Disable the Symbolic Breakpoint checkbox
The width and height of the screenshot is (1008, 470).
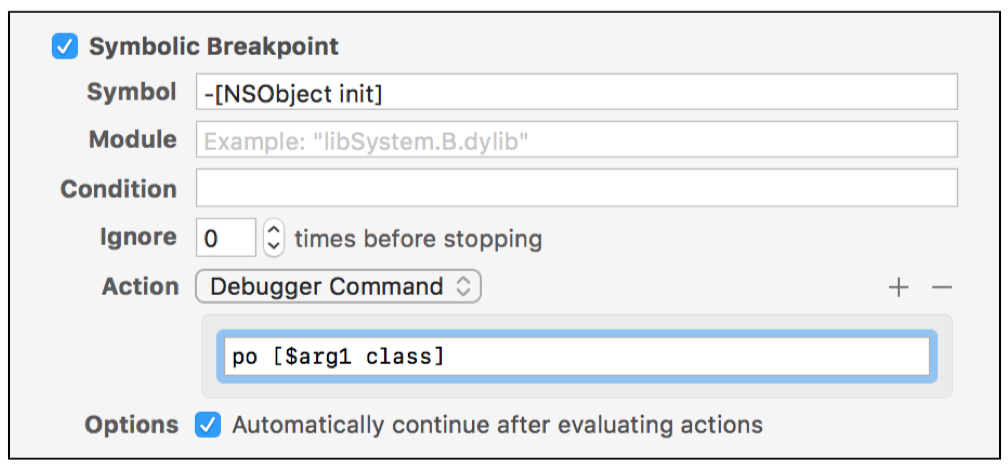click(65, 47)
